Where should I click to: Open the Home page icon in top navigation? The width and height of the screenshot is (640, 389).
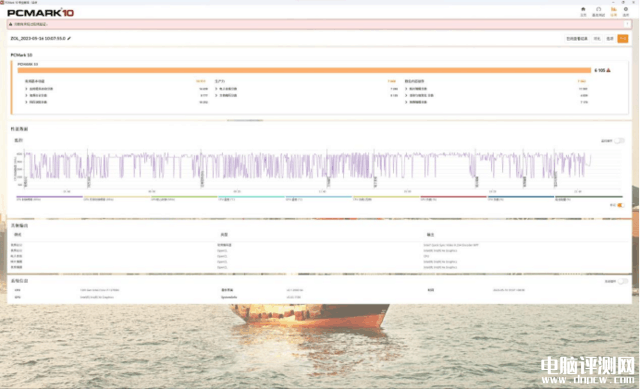583,11
